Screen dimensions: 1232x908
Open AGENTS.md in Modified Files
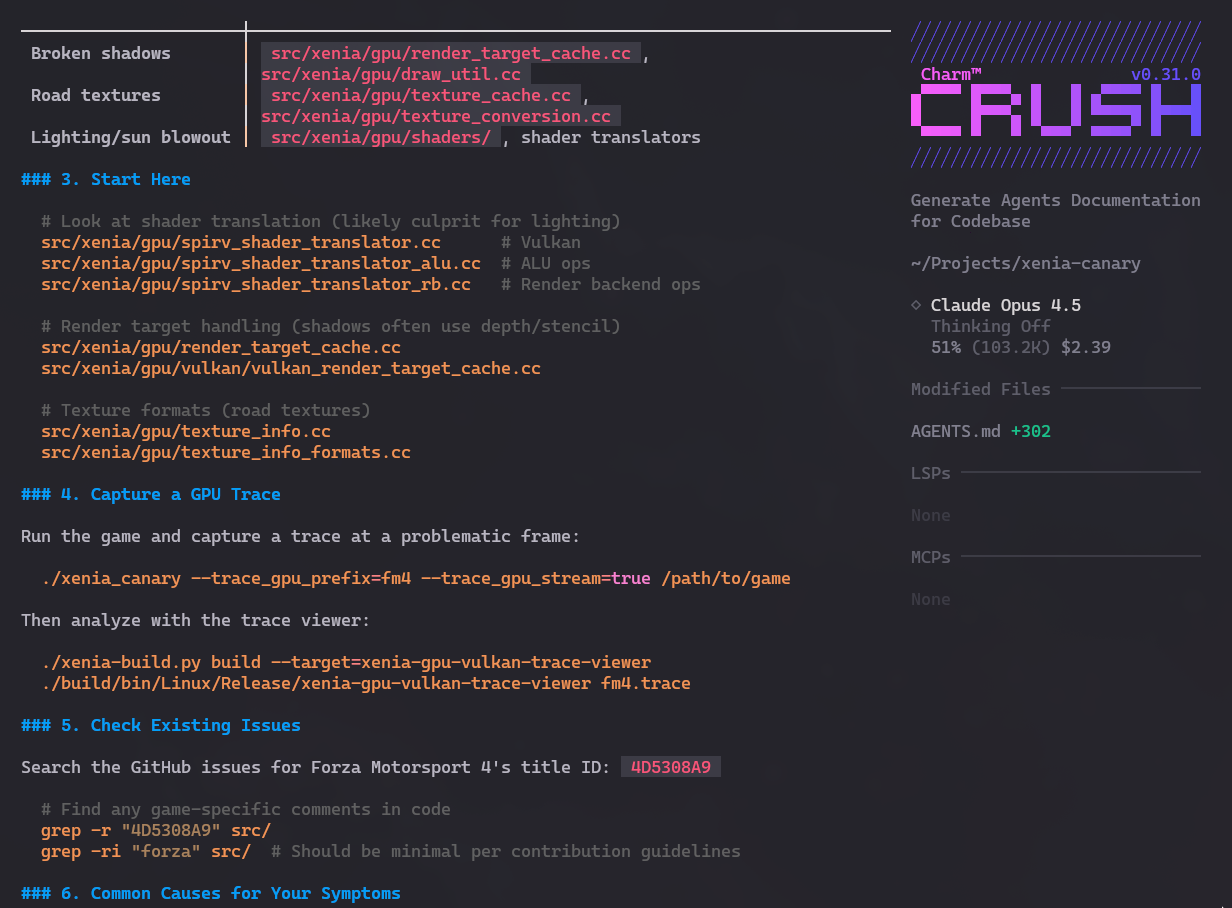tap(955, 431)
